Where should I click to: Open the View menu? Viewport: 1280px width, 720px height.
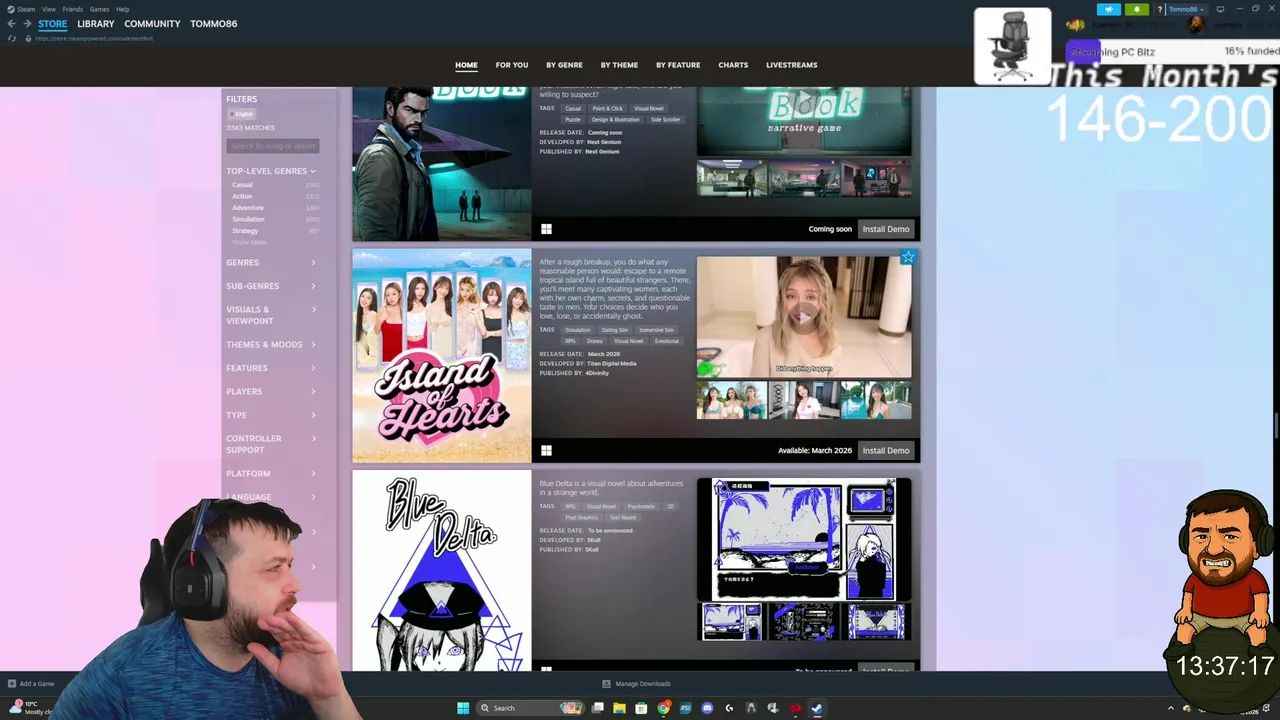point(48,9)
